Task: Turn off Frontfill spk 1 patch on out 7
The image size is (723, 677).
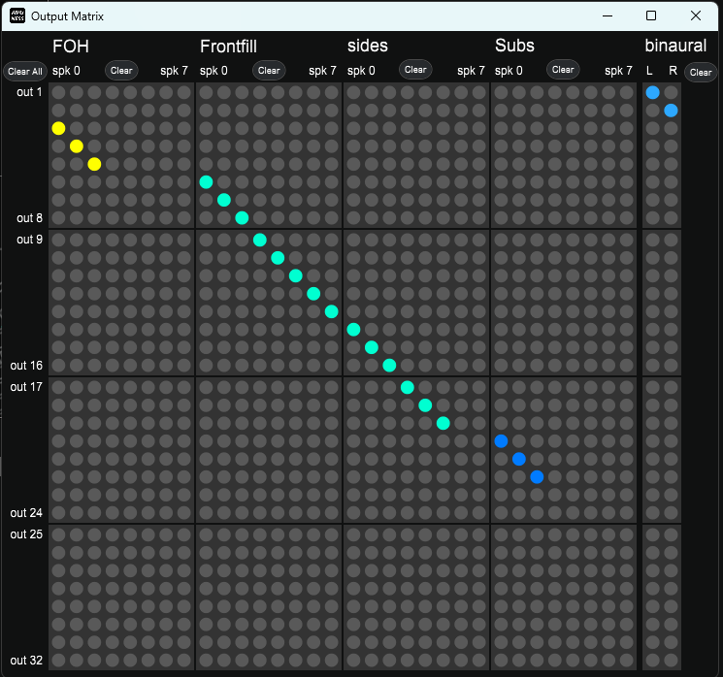Action: 224,200
